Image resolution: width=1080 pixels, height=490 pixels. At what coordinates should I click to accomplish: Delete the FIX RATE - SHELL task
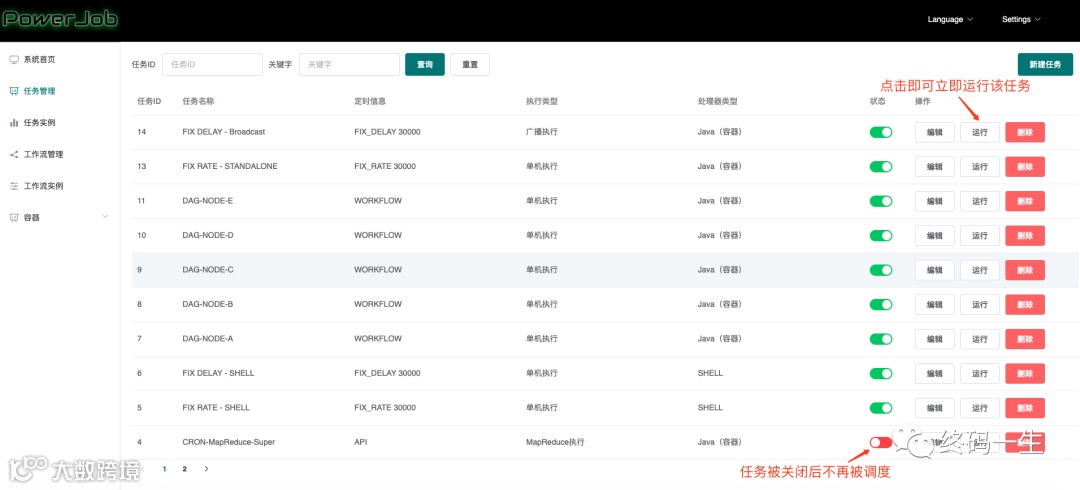[x=1025, y=408]
